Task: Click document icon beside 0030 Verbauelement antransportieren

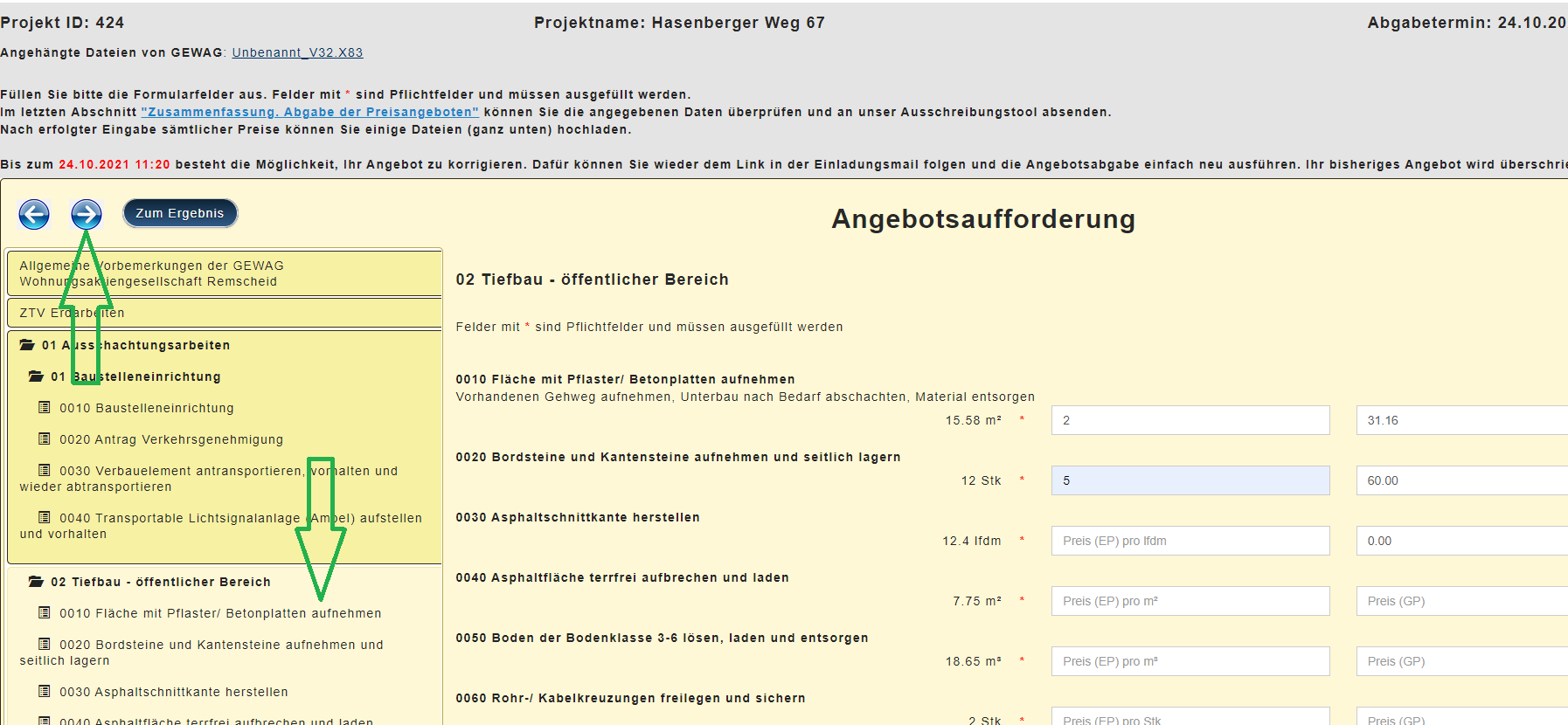Action: (x=45, y=471)
